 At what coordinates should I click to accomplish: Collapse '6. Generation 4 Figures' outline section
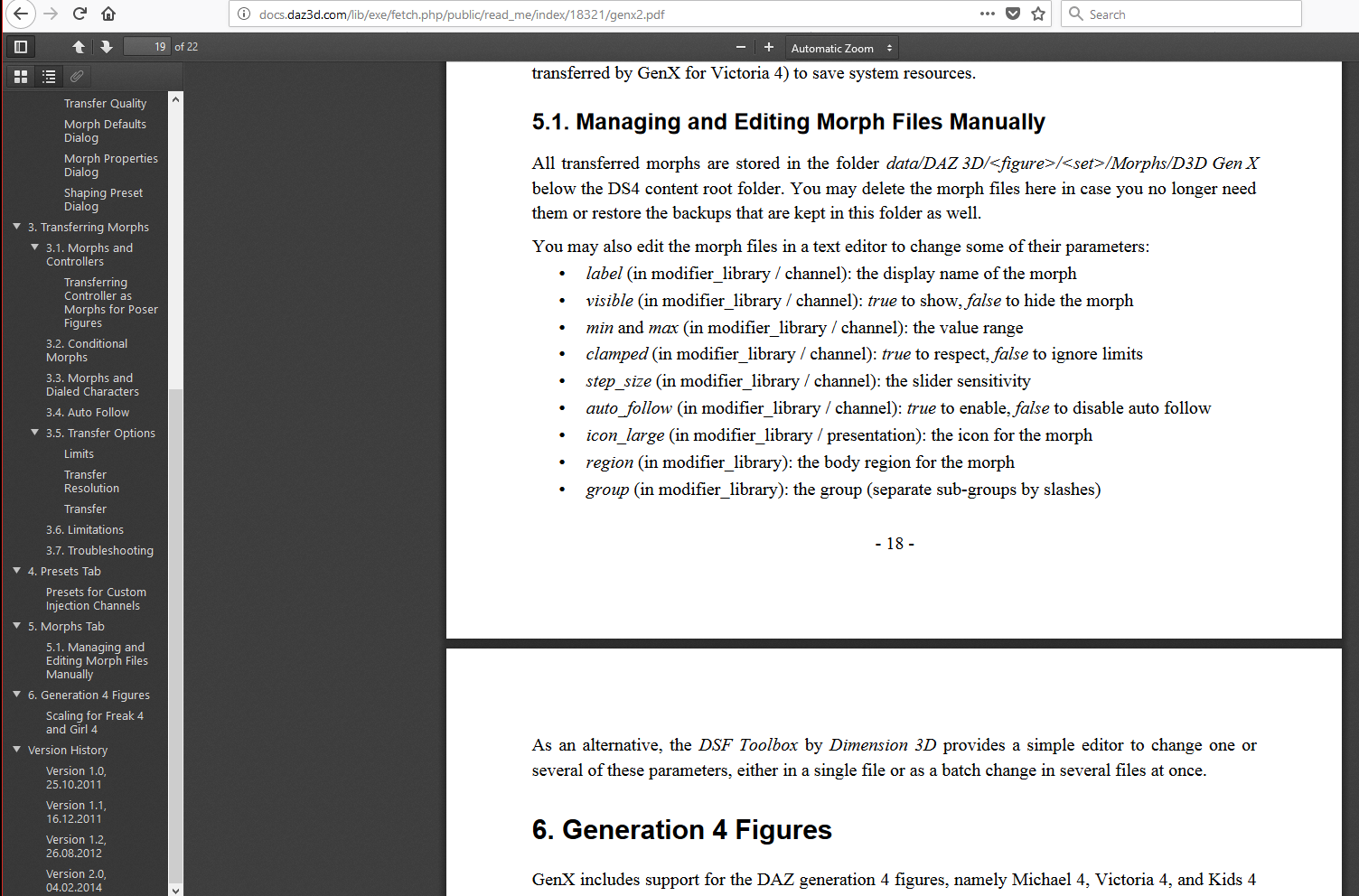tap(16, 695)
